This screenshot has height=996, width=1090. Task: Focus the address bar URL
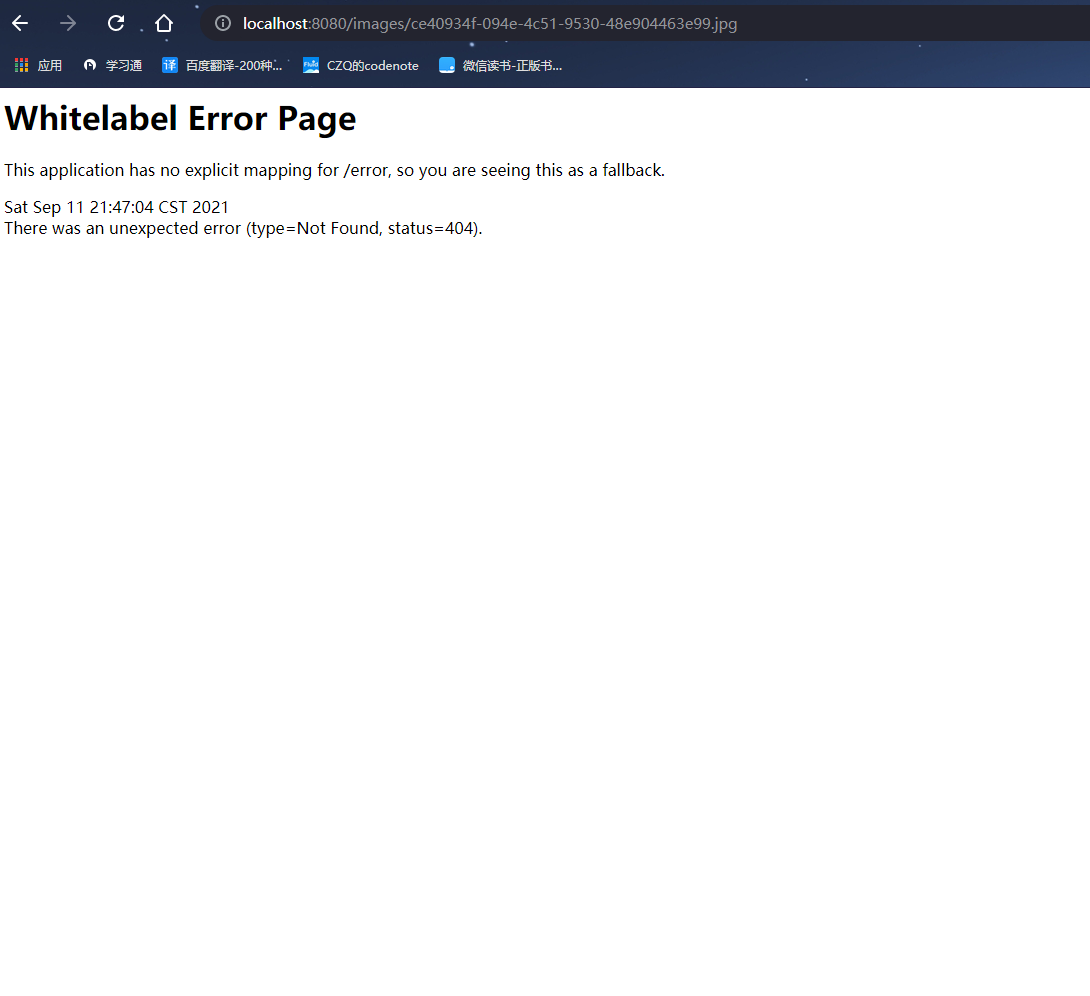coord(490,23)
